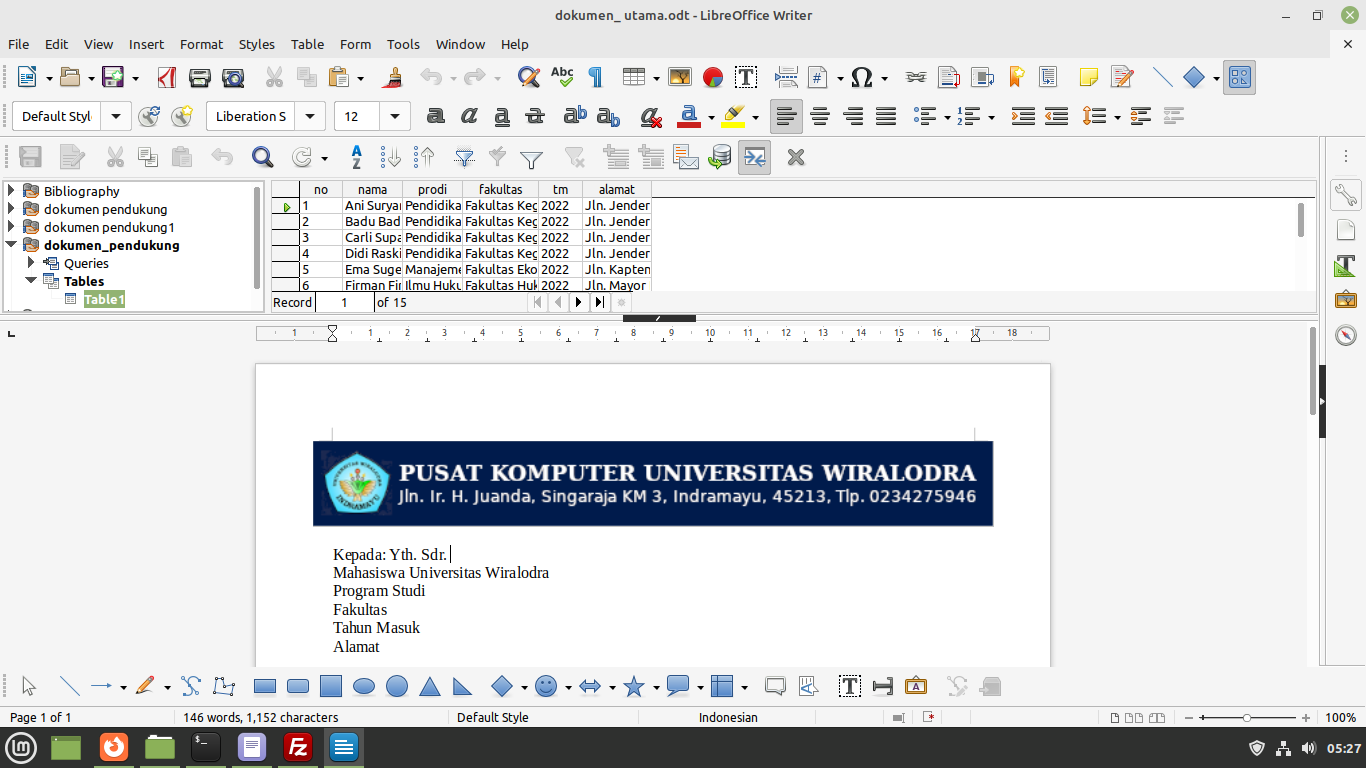This screenshot has height=768, width=1366.
Task: Open Insert Table dropdown arrow
Action: [x=656, y=78]
